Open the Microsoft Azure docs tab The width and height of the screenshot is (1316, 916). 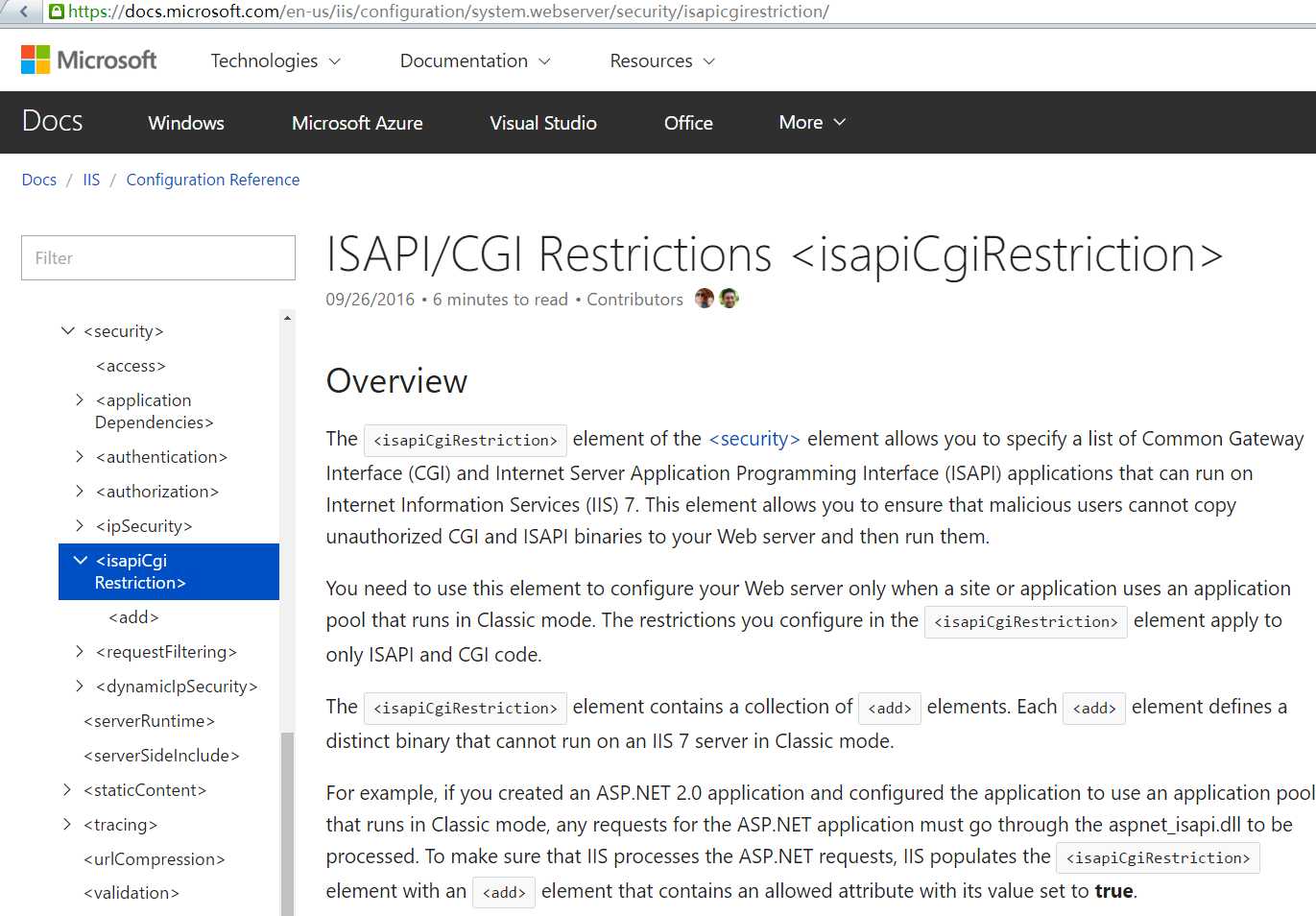pyautogui.click(x=357, y=123)
